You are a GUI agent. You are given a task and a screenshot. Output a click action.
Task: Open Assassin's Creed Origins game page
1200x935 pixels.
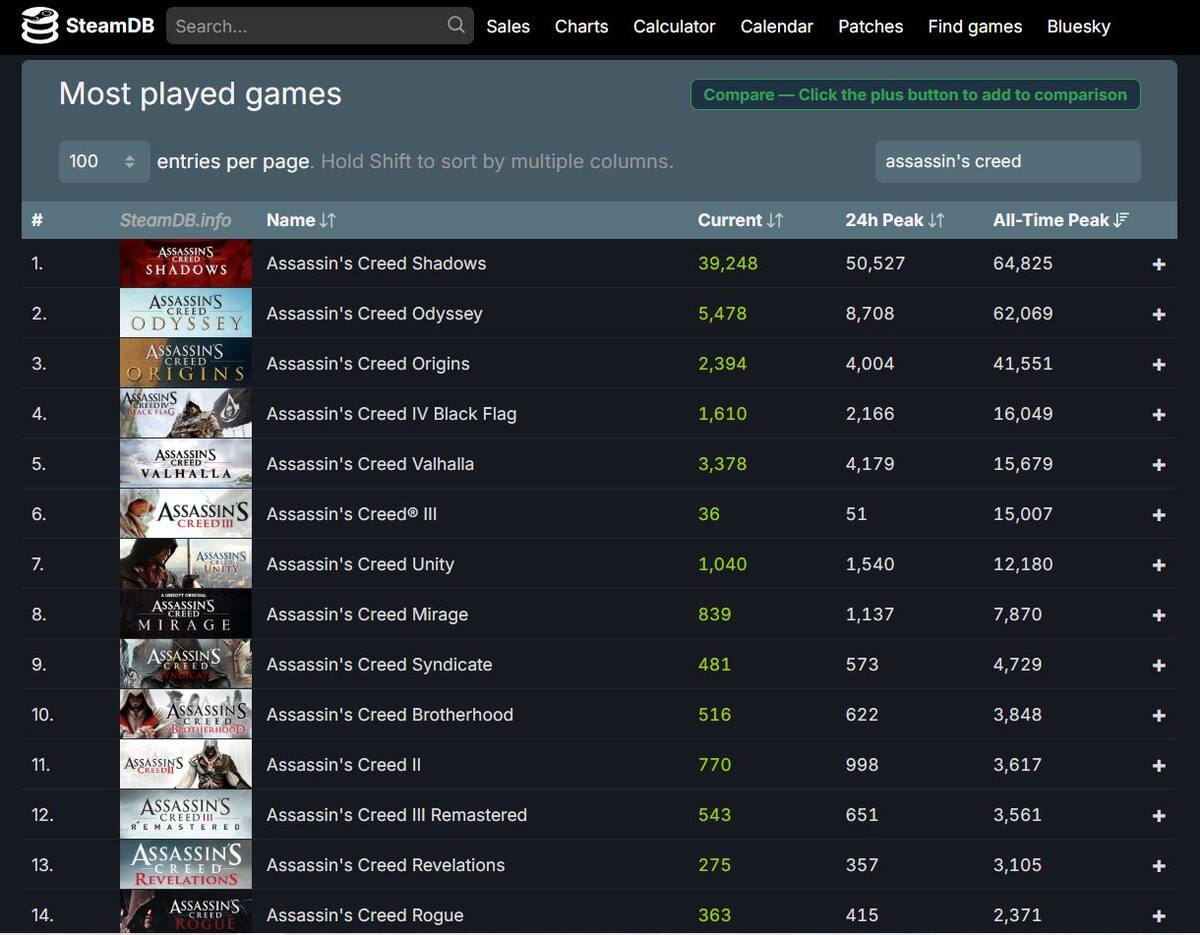(x=368, y=364)
